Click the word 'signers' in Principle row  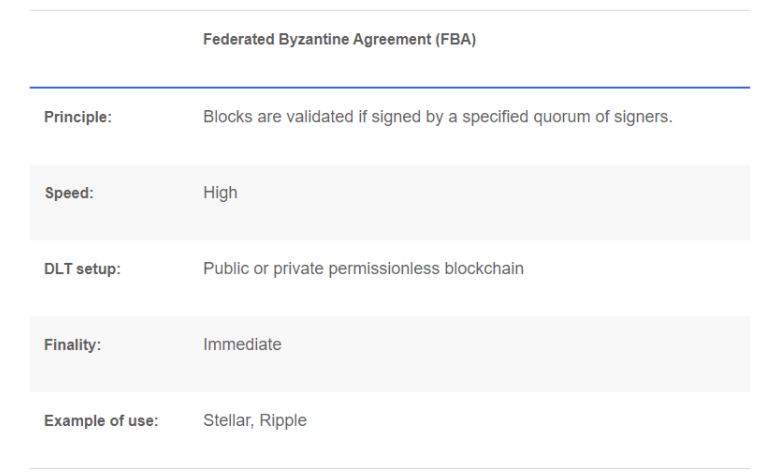pos(646,117)
